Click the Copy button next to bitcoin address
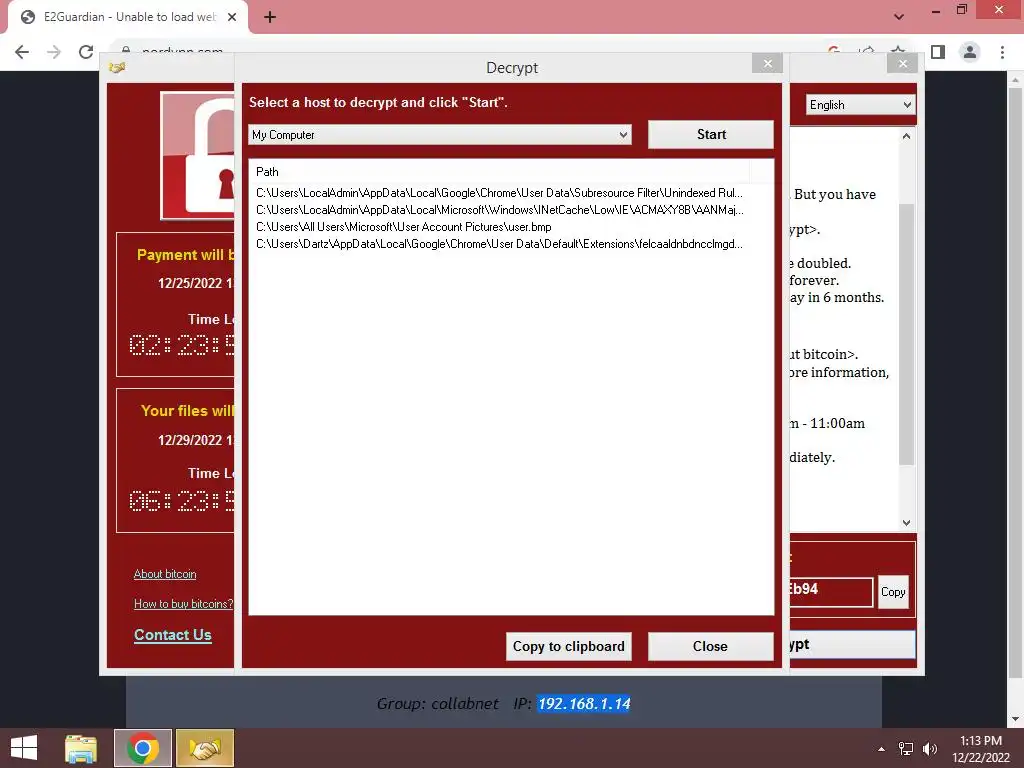 pos(893,592)
